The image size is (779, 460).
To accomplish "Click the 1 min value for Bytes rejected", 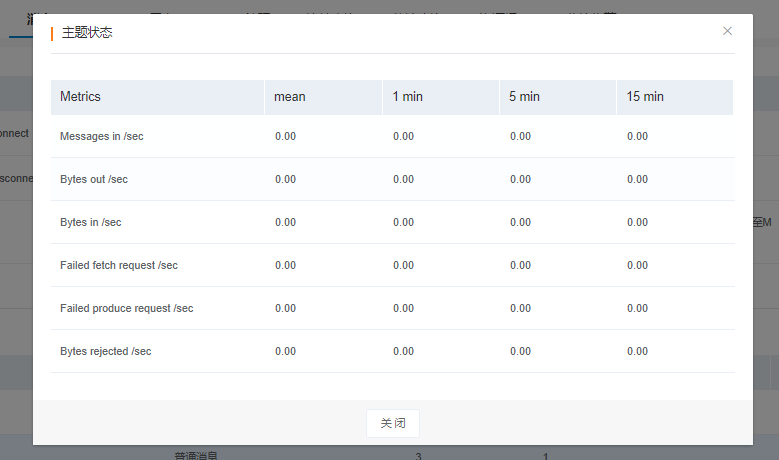I will pos(403,351).
